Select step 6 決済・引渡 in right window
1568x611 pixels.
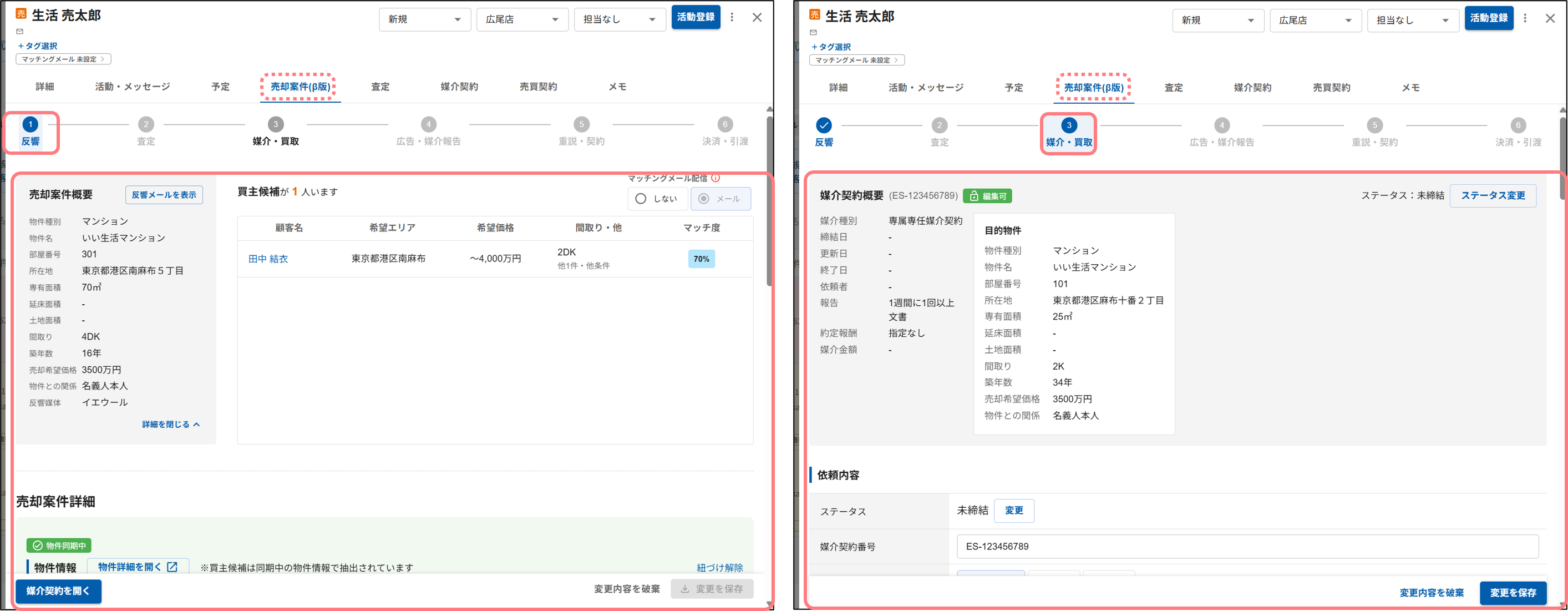[1518, 133]
